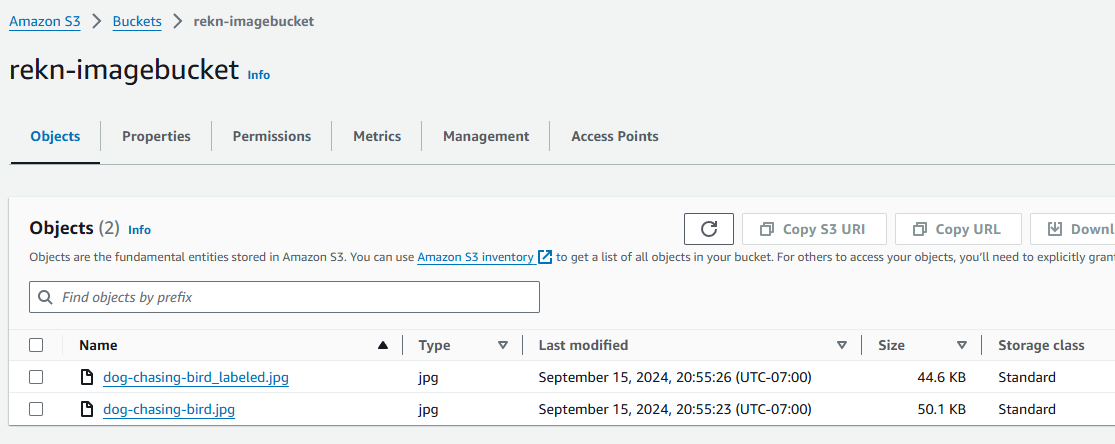Click file icon beside dog-chasing-bird_labeled.jpg
The height and width of the screenshot is (444, 1115).
(87, 377)
